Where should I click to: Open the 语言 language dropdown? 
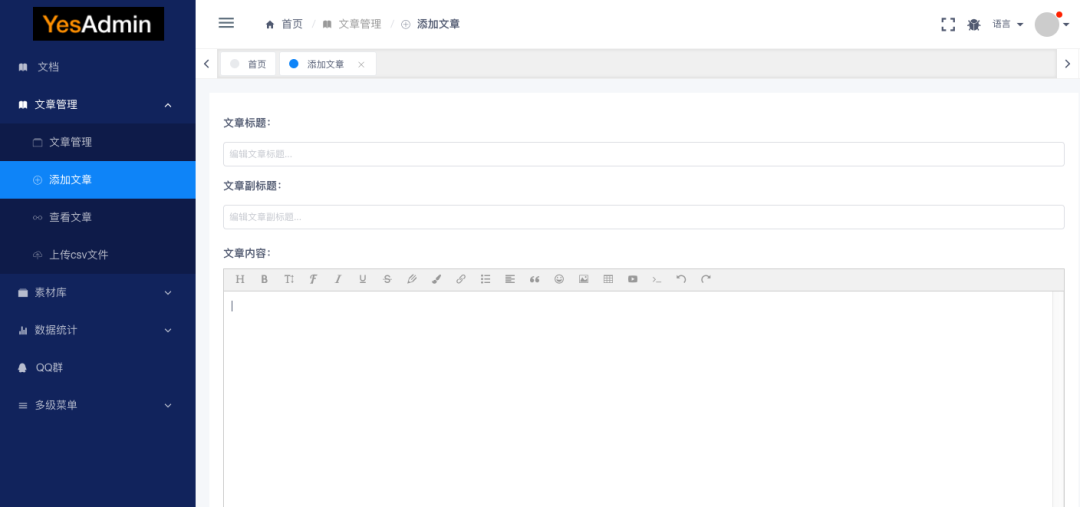1008,24
